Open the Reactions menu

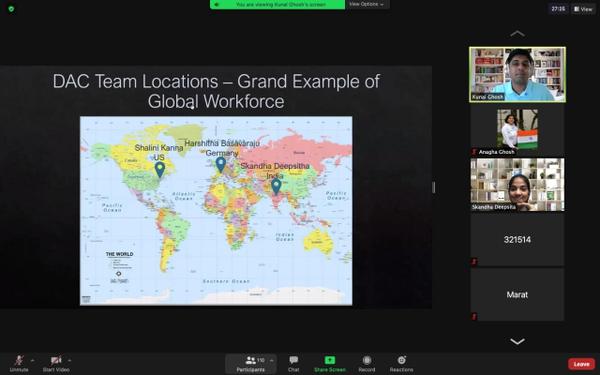(401, 360)
